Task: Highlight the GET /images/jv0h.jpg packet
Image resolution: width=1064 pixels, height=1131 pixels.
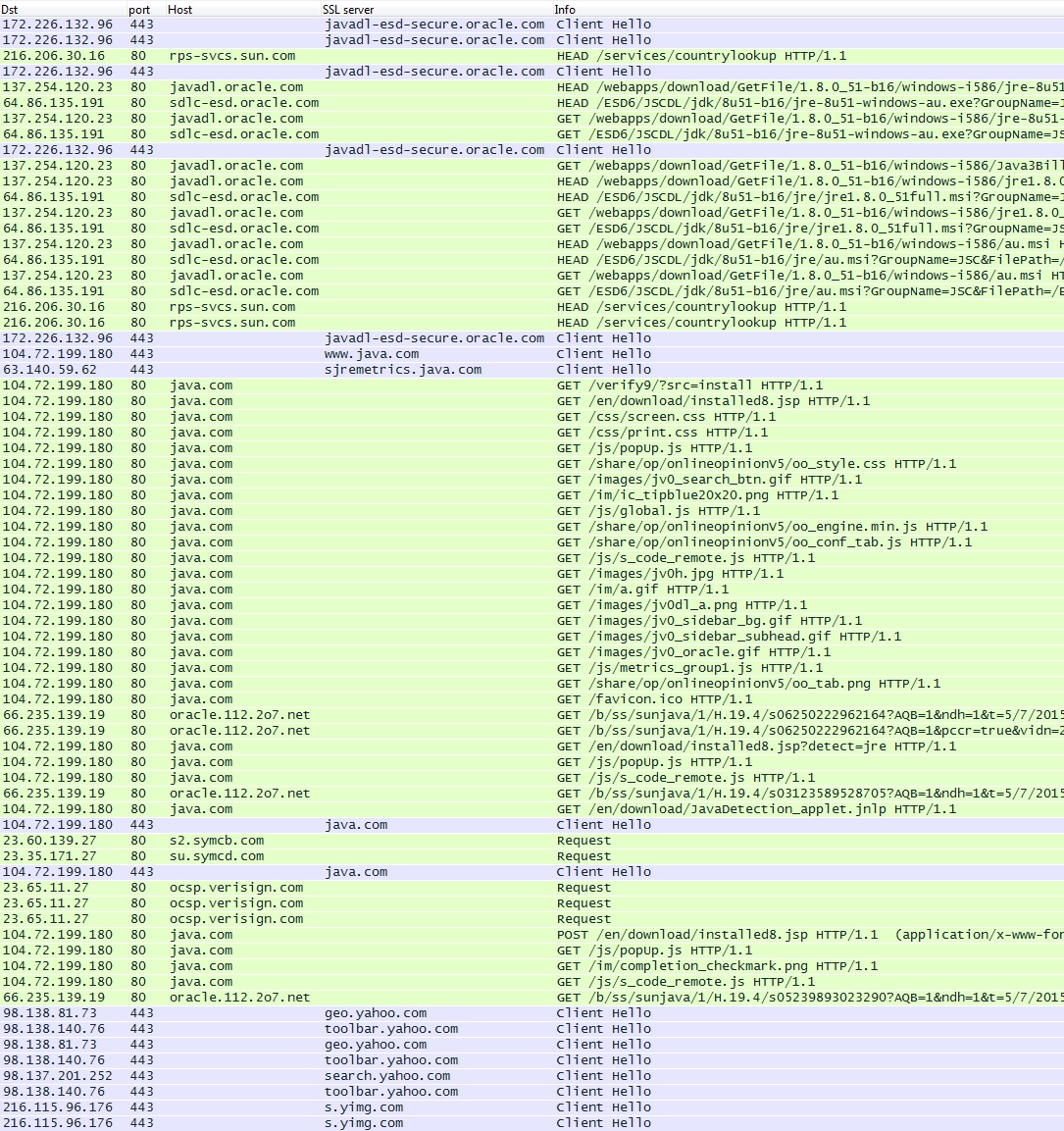Action: coord(670,574)
